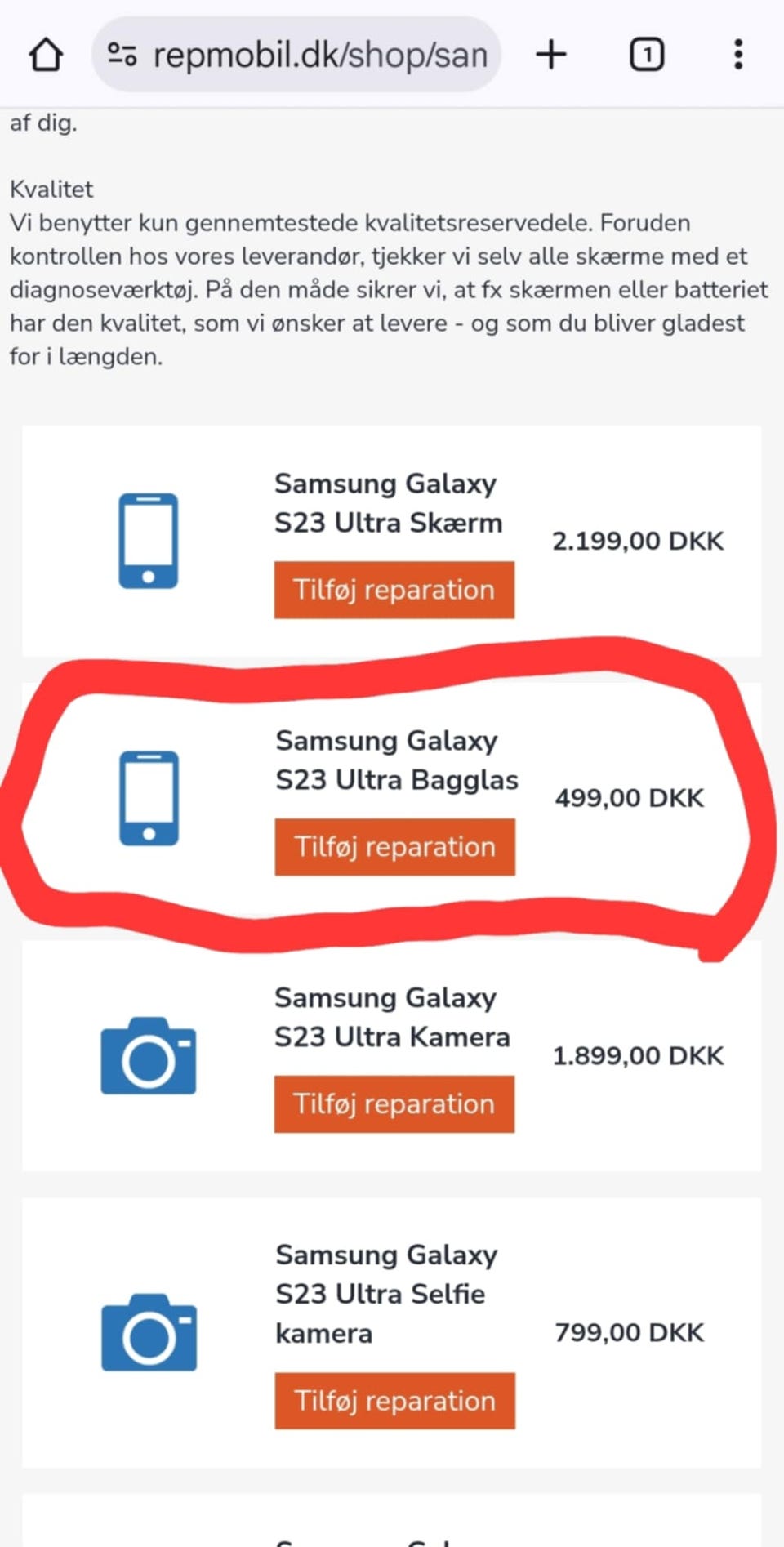This screenshot has width=784, height=1547.
Task: Tap the camera icon for S23 Ultra Kamera
Action: point(148,1055)
